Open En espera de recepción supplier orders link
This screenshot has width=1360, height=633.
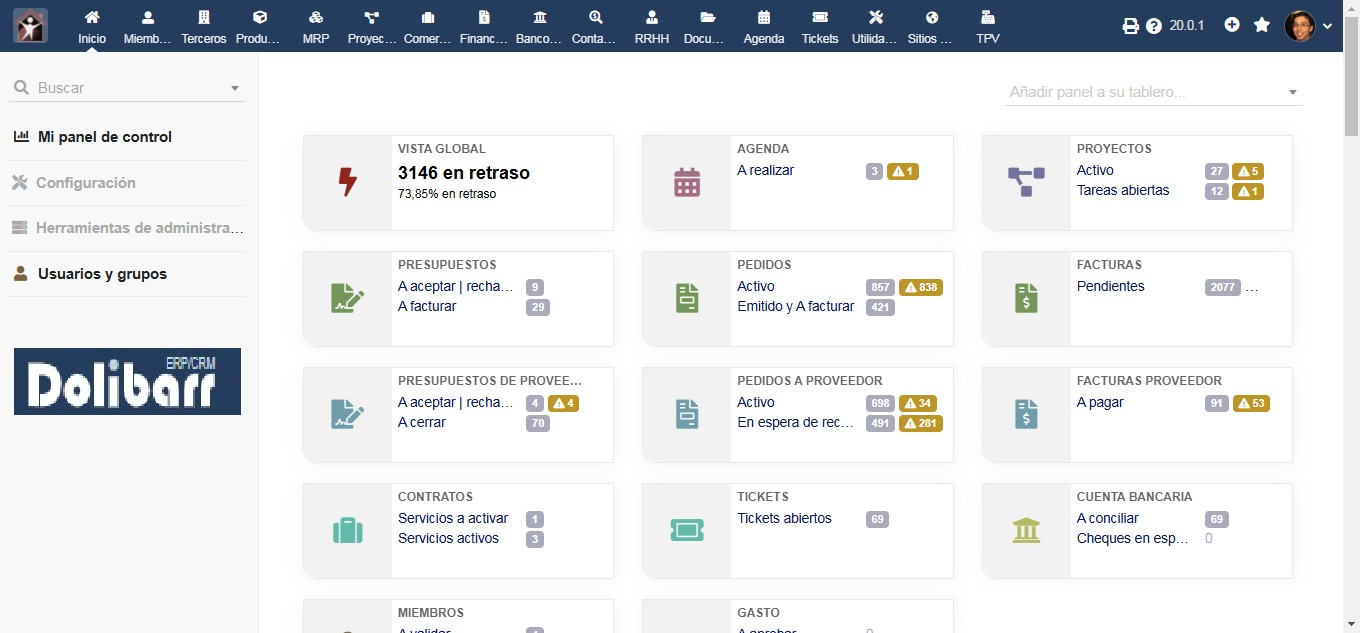[796, 422]
